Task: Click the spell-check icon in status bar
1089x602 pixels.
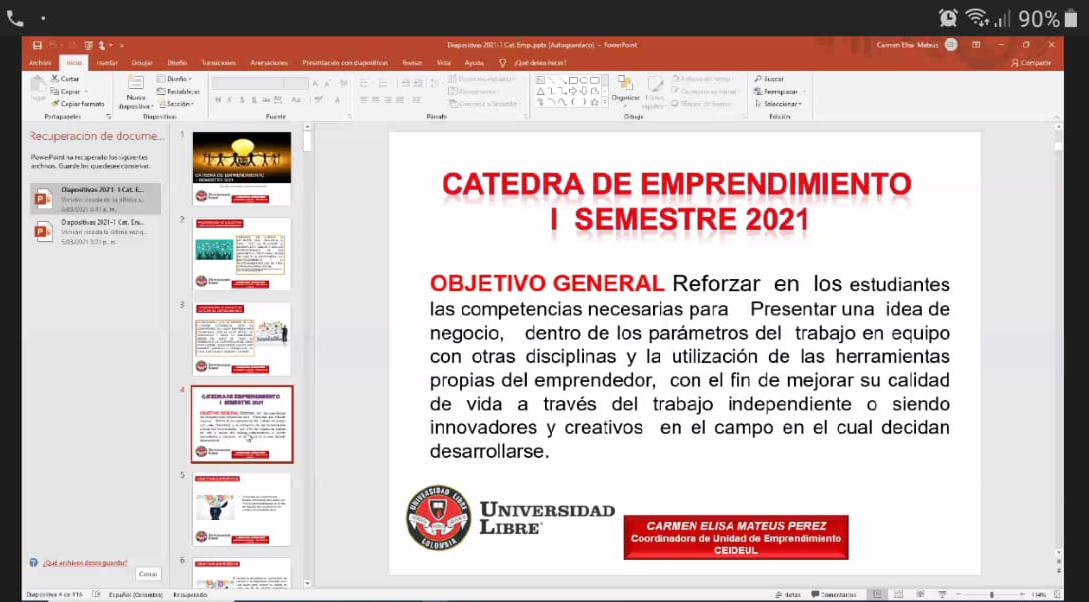Action: (96, 595)
